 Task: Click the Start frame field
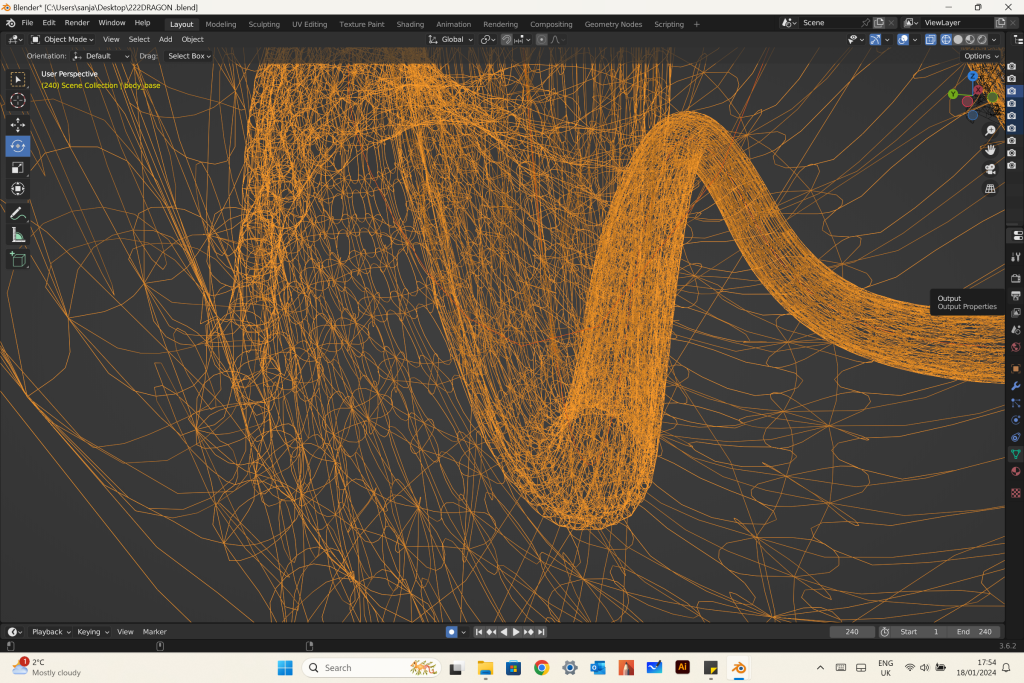[920, 632]
